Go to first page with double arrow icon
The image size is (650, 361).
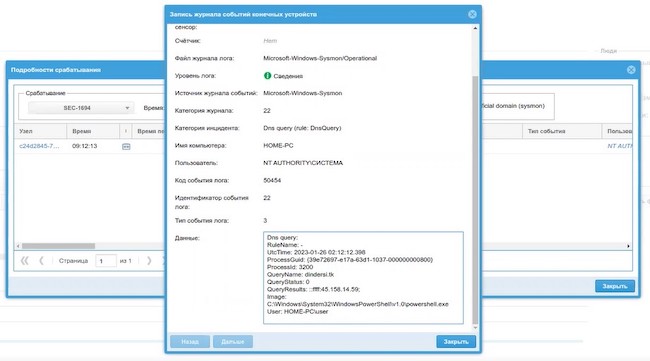click(24, 261)
